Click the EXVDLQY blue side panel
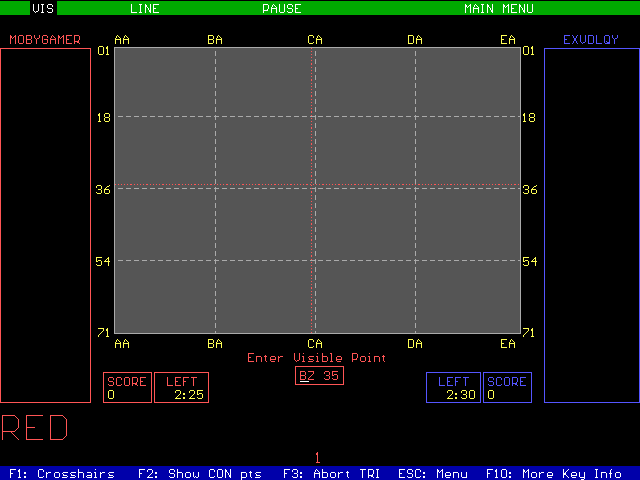The width and height of the screenshot is (640, 480). click(592, 225)
